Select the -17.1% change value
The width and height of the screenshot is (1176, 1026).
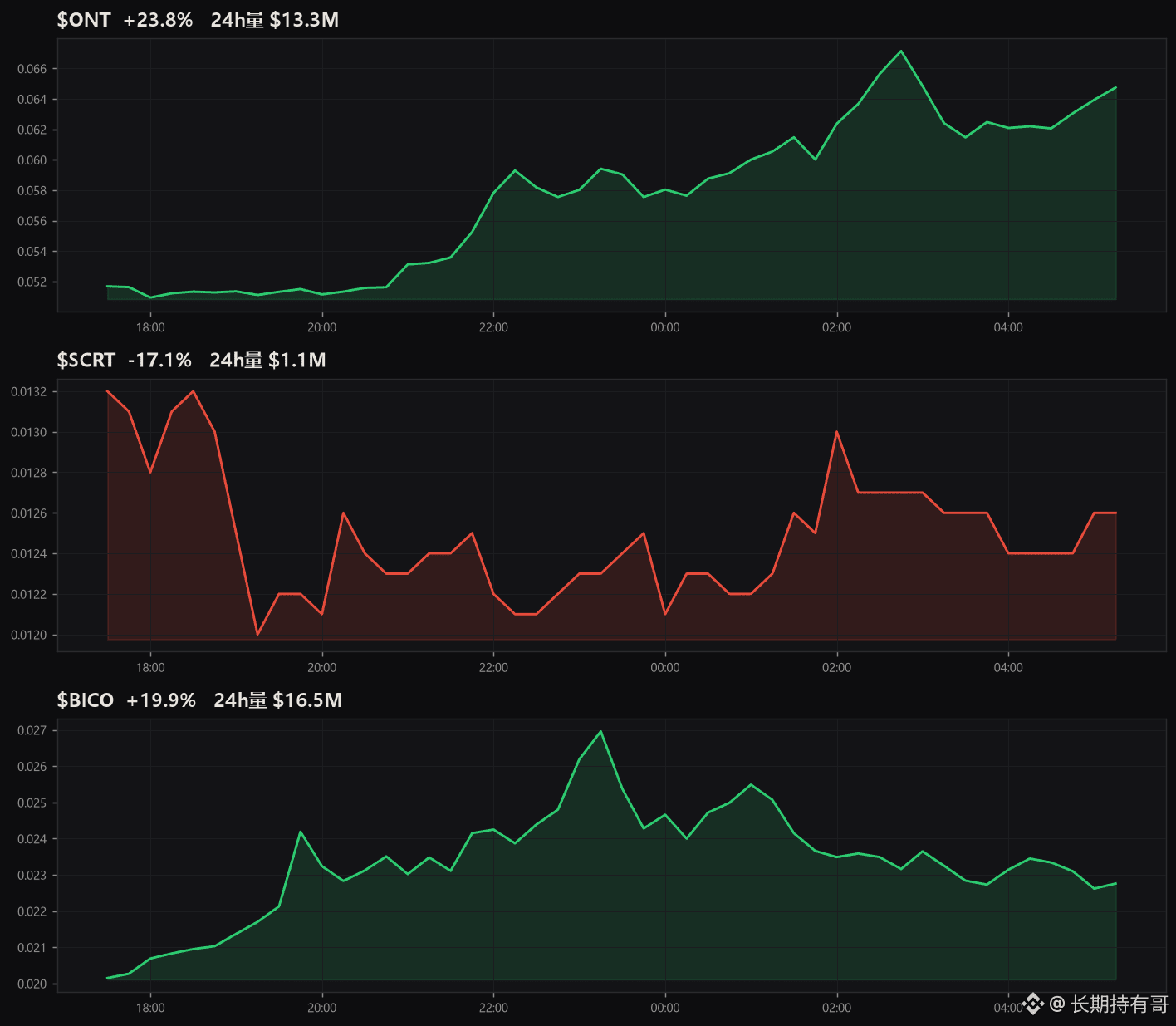159,360
